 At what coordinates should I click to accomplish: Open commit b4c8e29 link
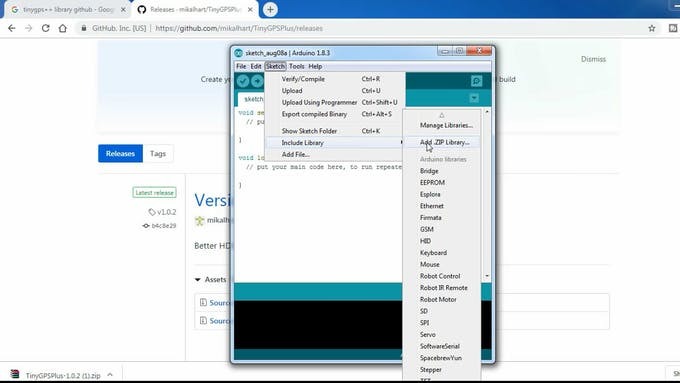(x=159, y=226)
